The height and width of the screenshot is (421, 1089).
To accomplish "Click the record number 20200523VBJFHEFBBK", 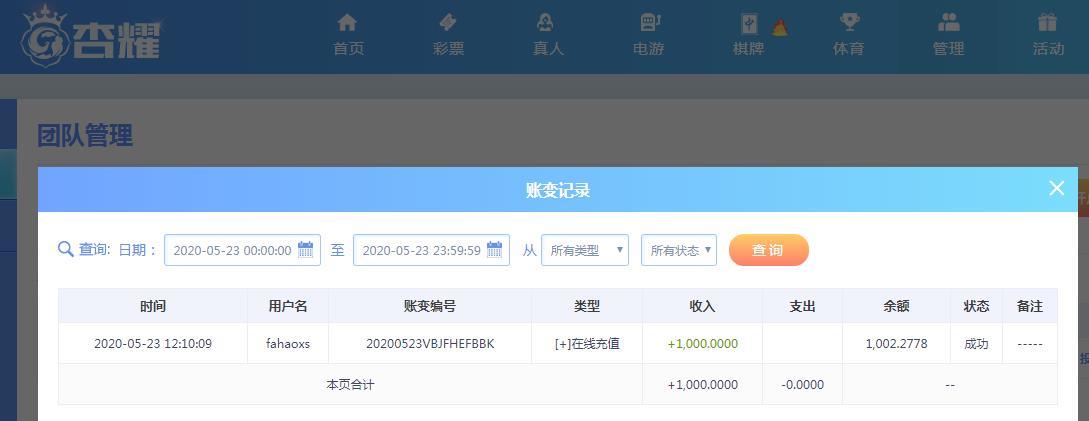I will [x=430, y=343].
